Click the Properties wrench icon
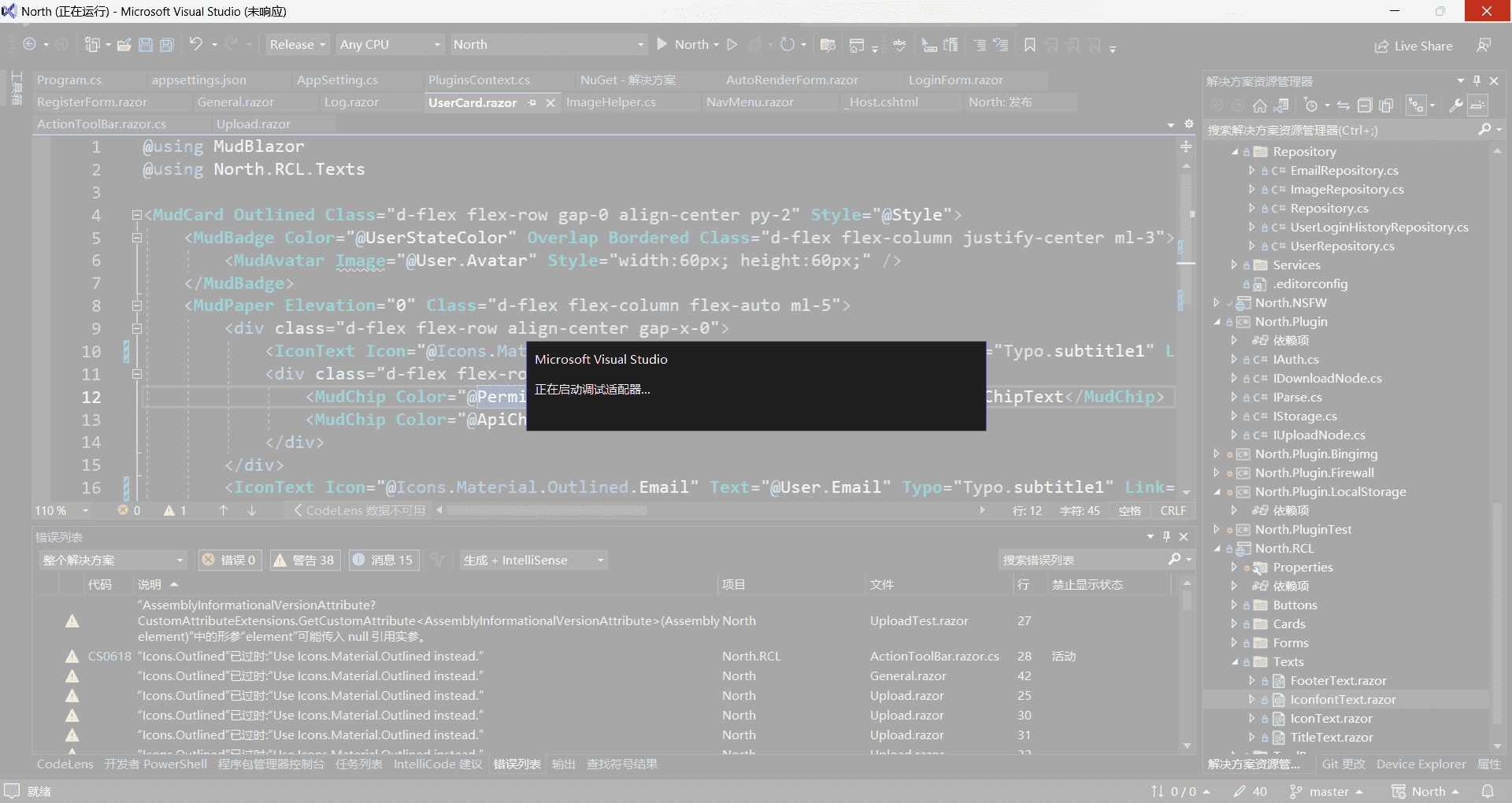This screenshot has width=1512, height=803. click(1456, 105)
